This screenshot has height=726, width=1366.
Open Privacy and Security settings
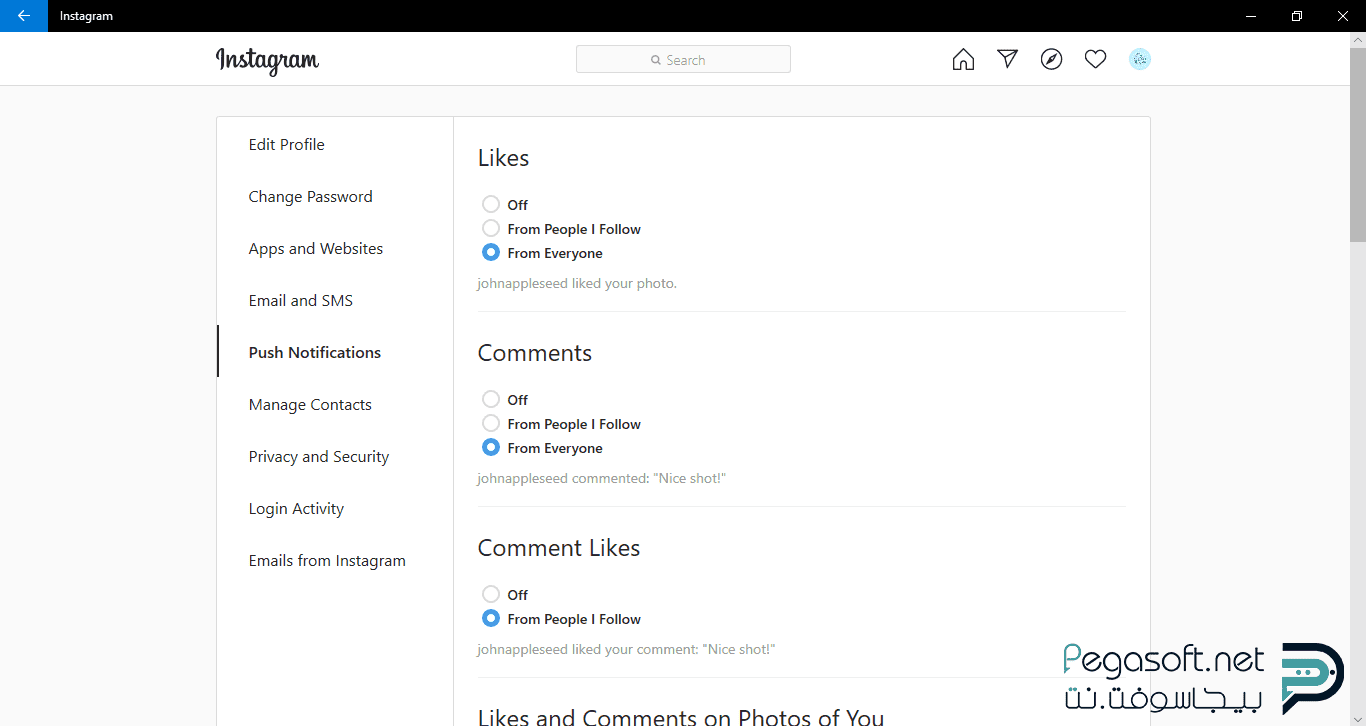(x=335, y=456)
